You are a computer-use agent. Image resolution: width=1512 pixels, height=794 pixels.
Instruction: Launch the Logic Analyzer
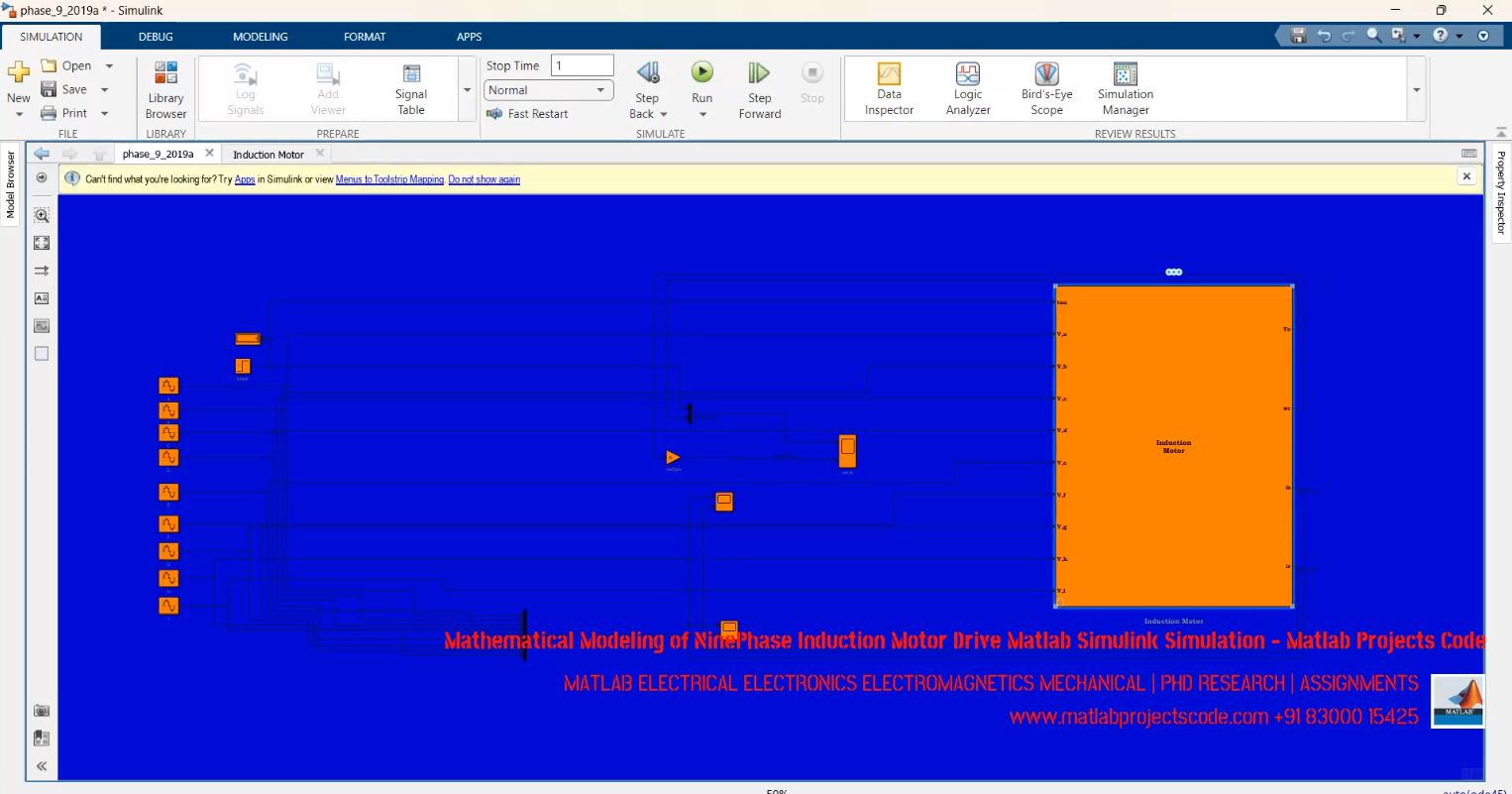tap(966, 87)
